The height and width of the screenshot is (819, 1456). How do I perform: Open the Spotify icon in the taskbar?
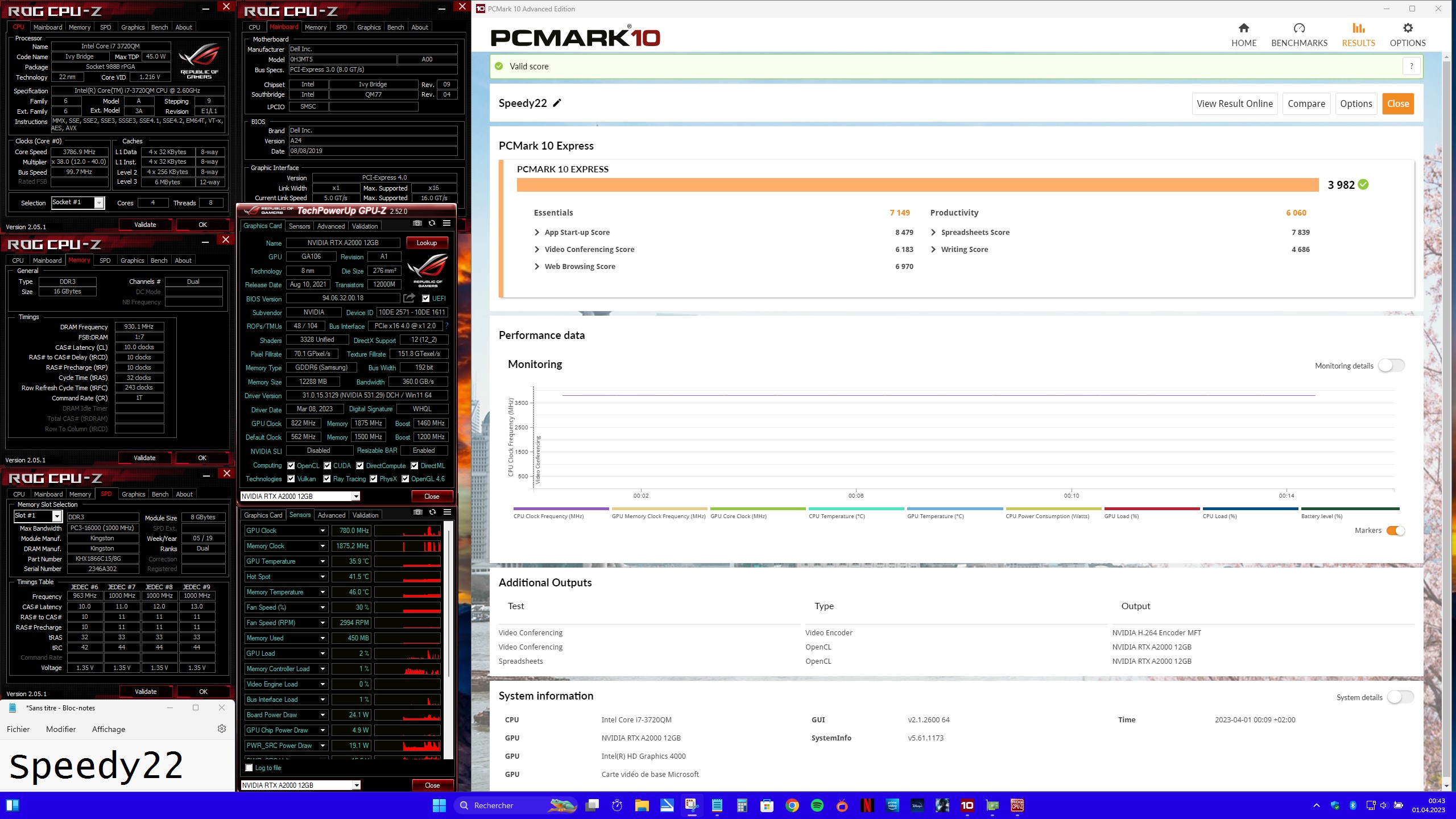[x=817, y=805]
